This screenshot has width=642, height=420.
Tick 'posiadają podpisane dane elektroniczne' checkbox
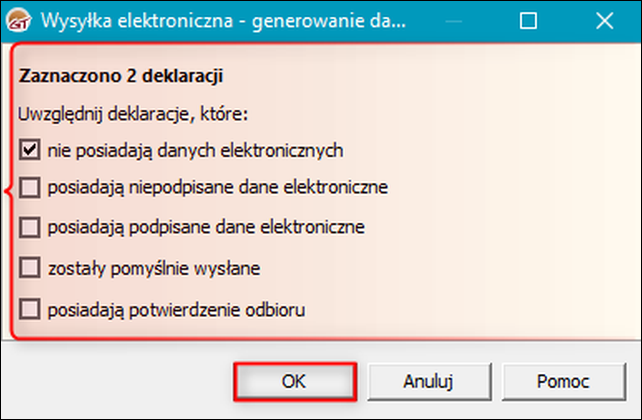[x=29, y=227]
